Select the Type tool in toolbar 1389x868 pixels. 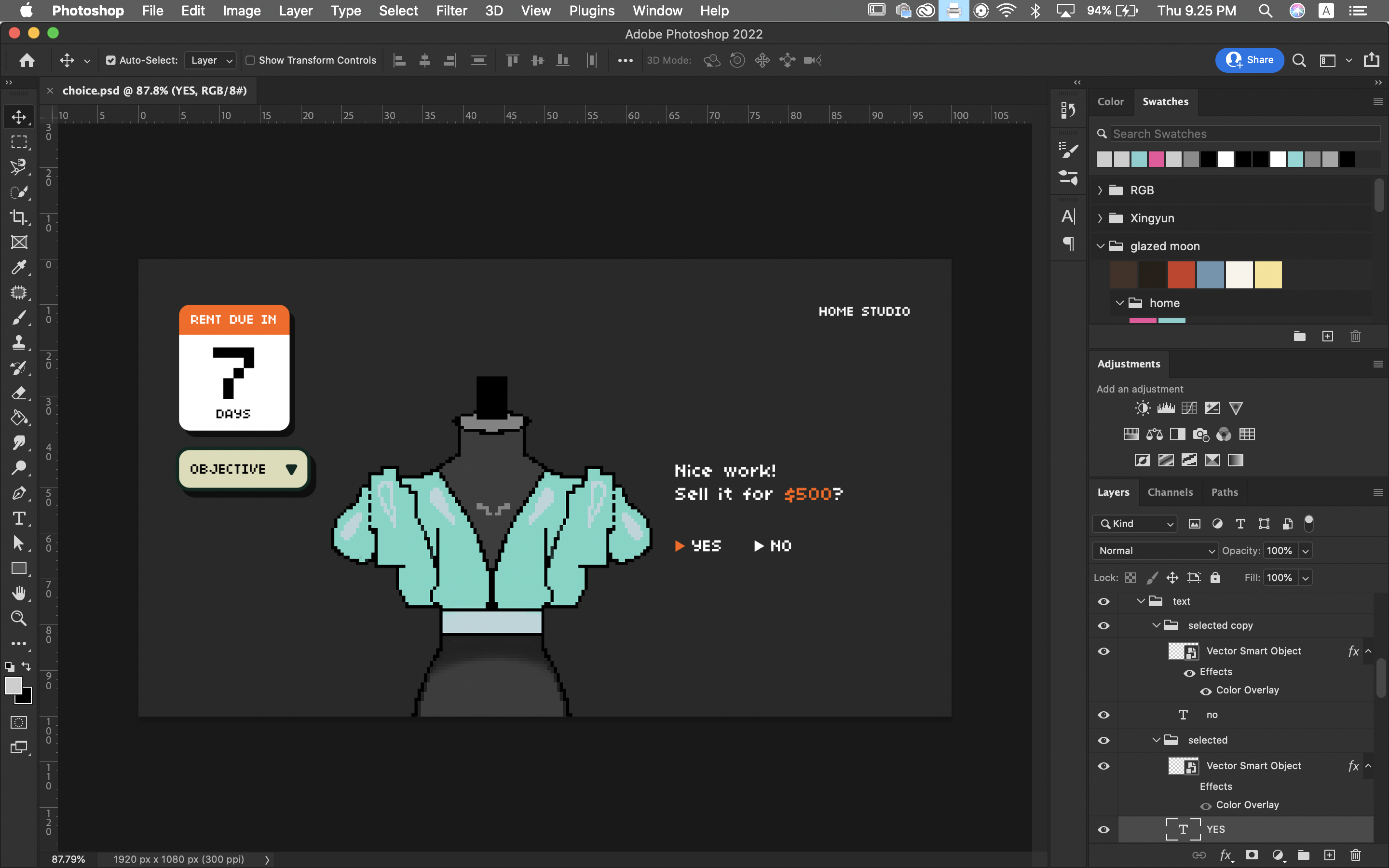19,519
